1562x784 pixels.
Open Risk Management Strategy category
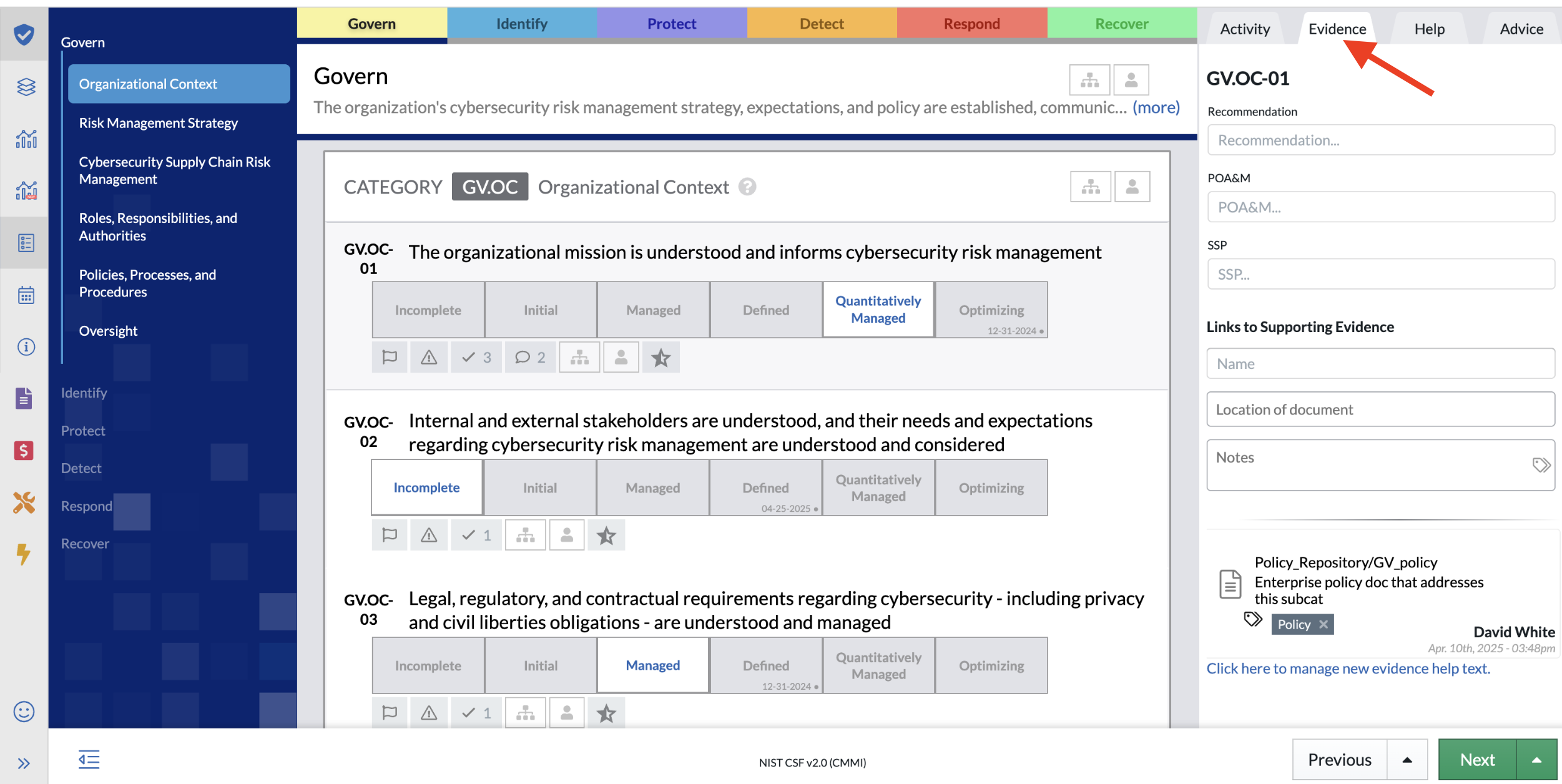pos(159,123)
